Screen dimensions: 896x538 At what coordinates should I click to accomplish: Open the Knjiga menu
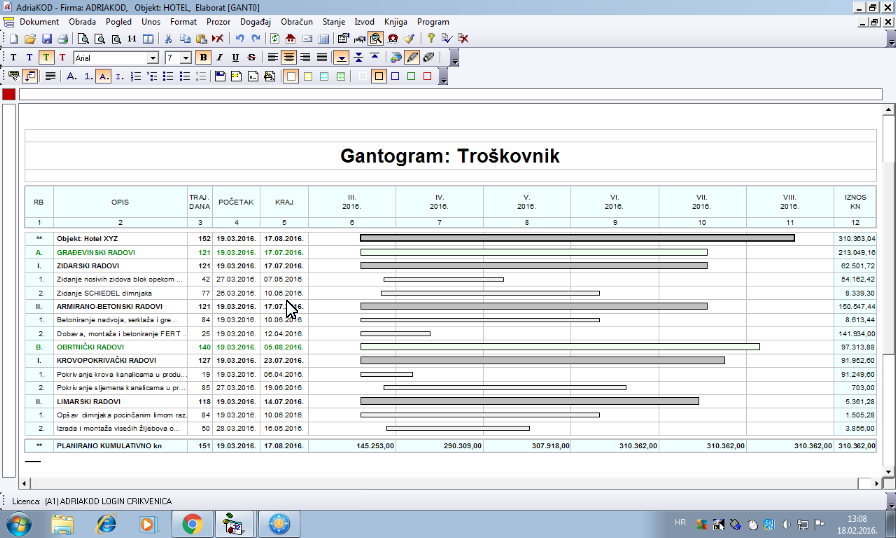(x=395, y=22)
